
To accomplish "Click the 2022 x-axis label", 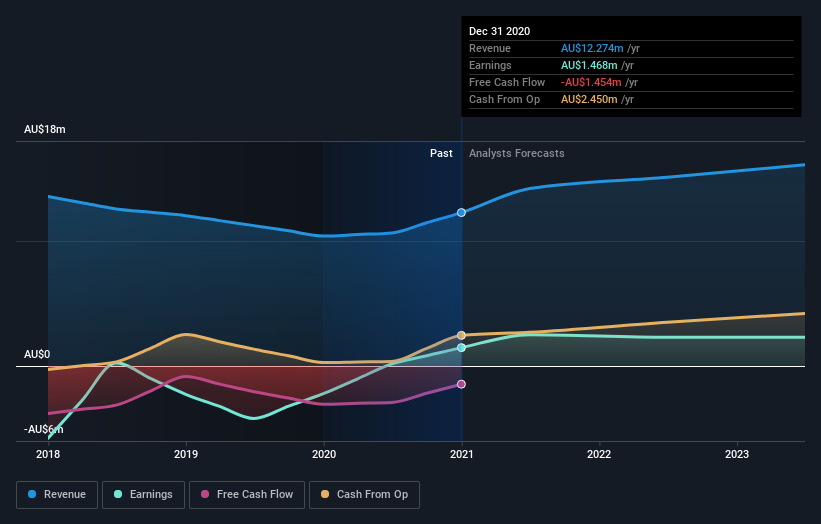I will tap(599, 454).
